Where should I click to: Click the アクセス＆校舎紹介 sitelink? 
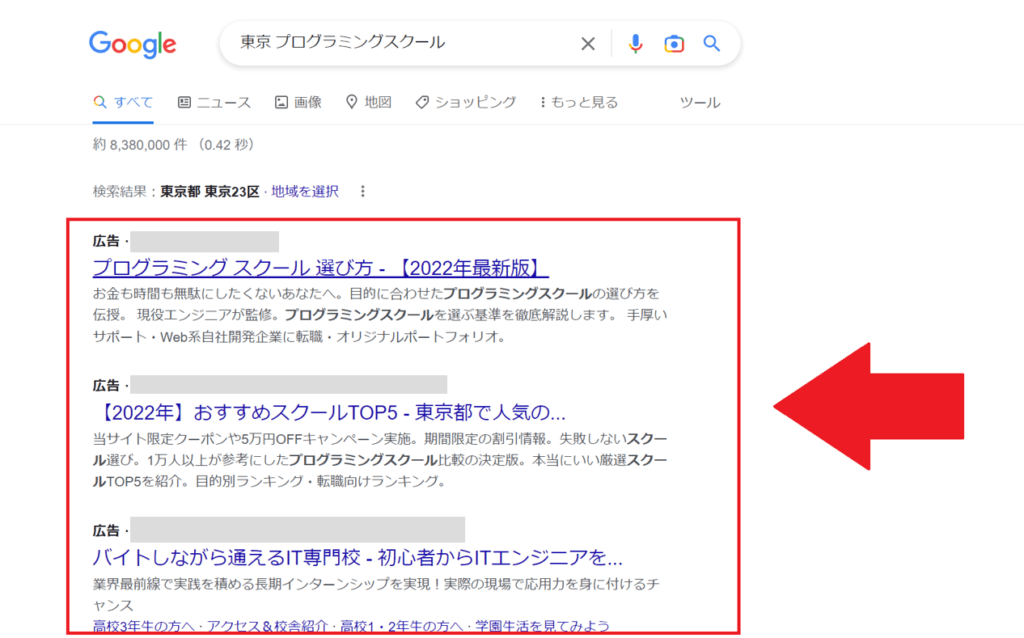pyautogui.click(x=266, y=626)
